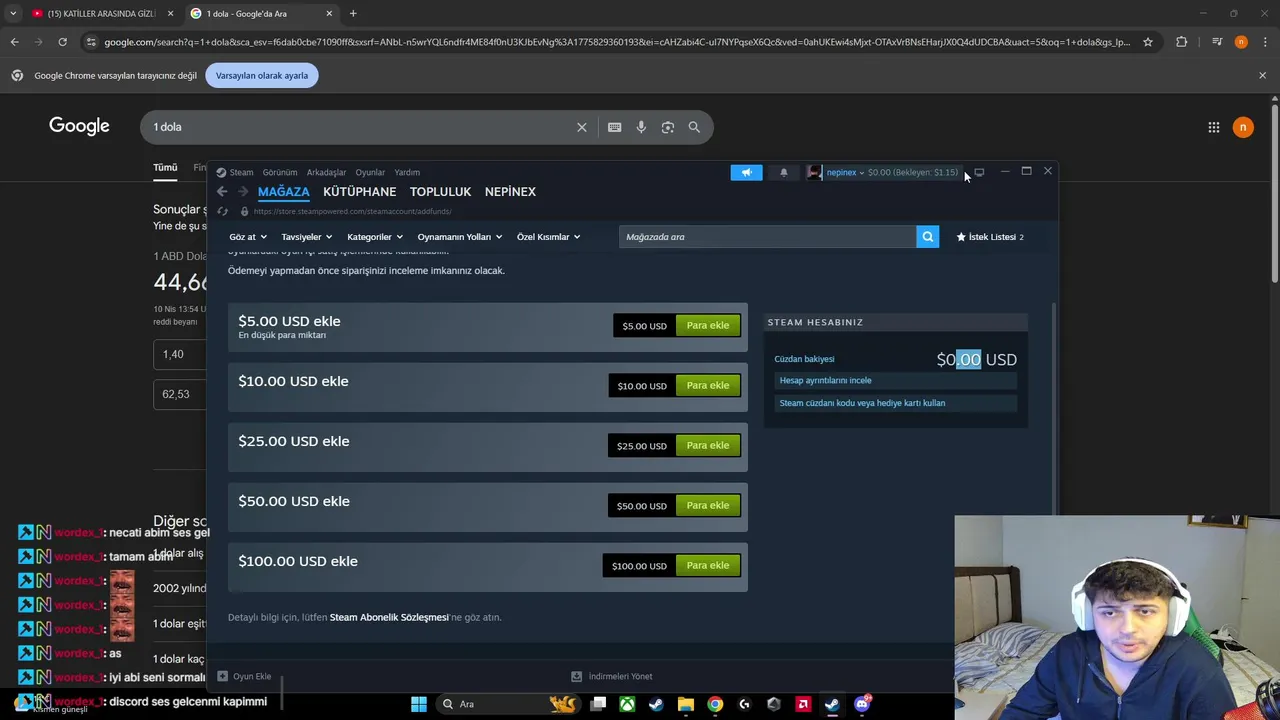The image size is (1280, 720).
Task: Click Varsayılan olarak ayarla button
Action: coord(262,75)
